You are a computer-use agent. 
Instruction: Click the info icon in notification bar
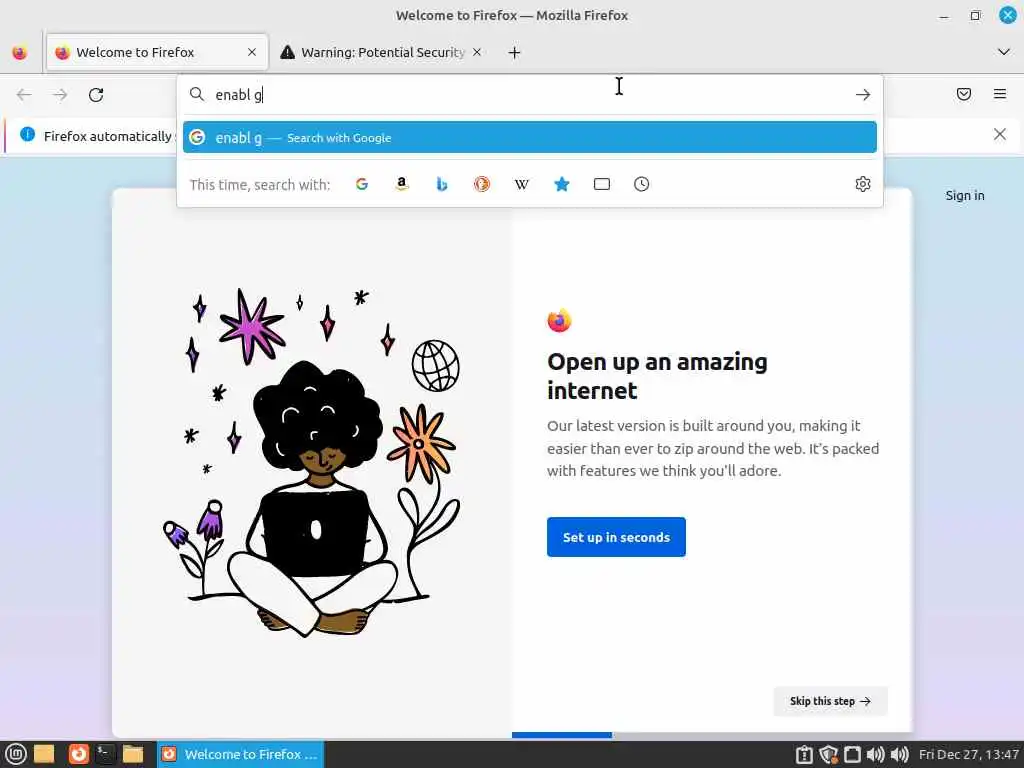[27, 135]
